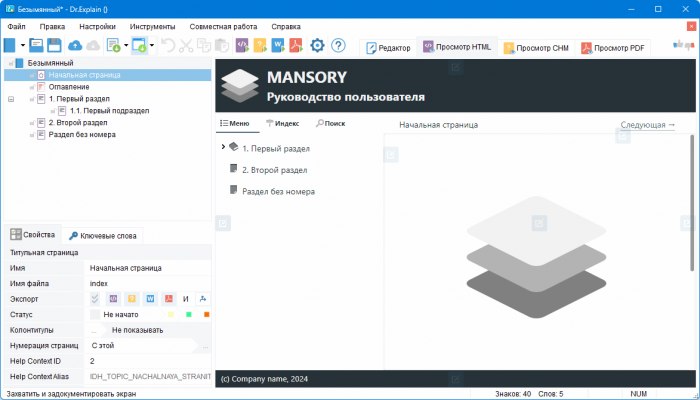Open the Справка menu
Screen dimensions: 700x400
coord(286,27)
